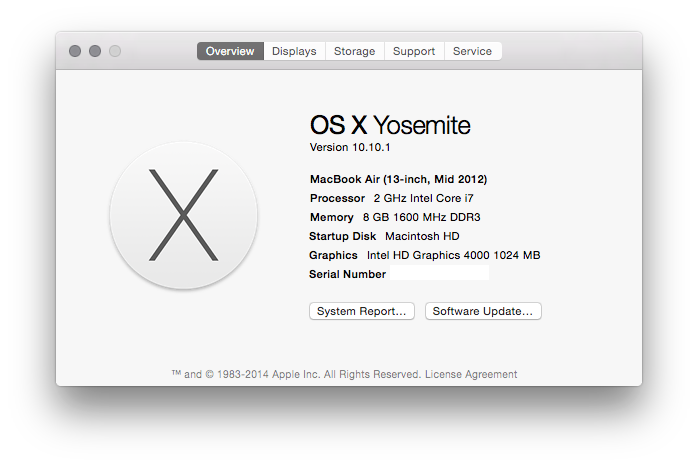Close the About This Mac window

(x=75, y=51)
